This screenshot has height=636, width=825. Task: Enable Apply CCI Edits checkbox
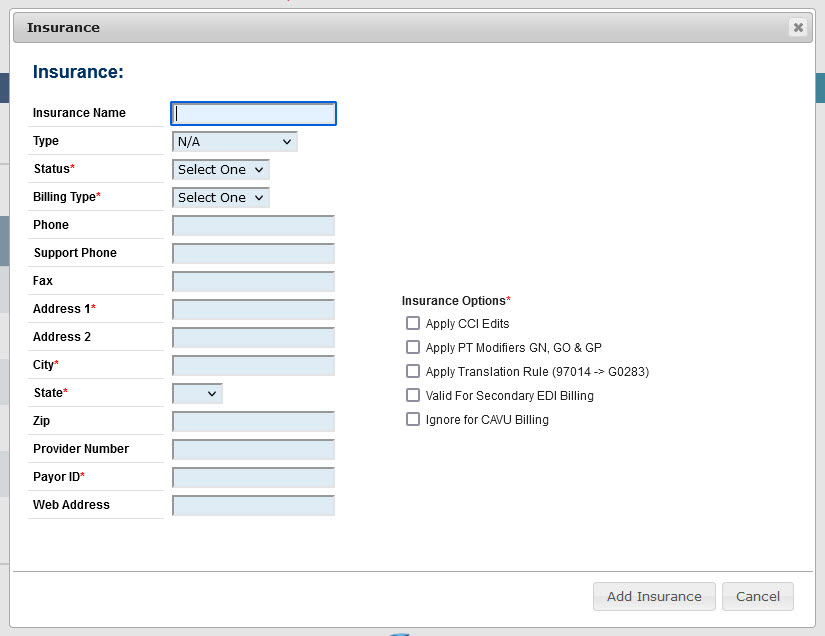pyautogui.click(x=413, y=323)
